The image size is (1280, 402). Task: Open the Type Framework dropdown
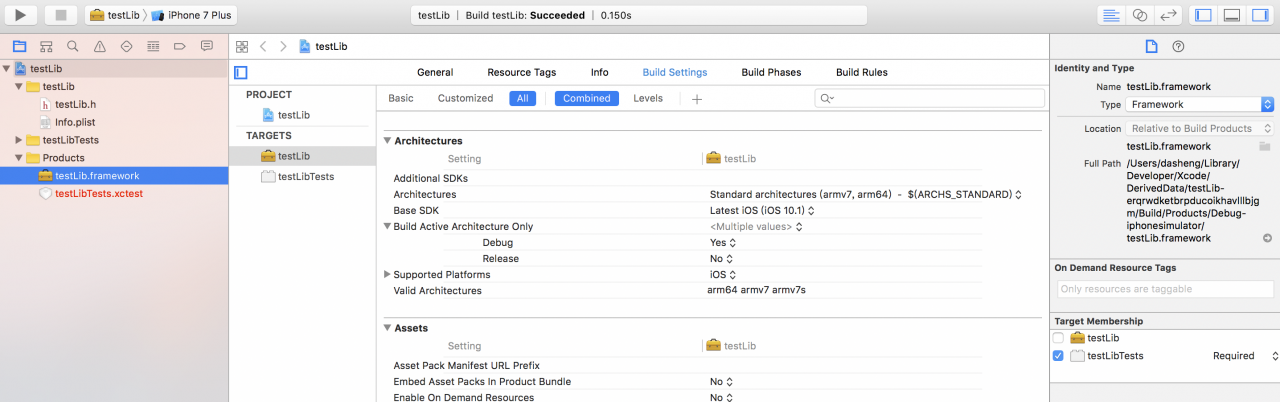[x=1200, y=105]
